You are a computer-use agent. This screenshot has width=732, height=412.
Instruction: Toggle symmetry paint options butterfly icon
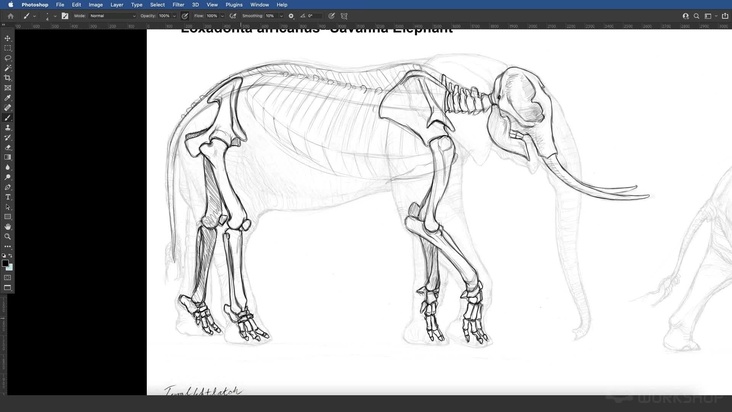point(344,16)
